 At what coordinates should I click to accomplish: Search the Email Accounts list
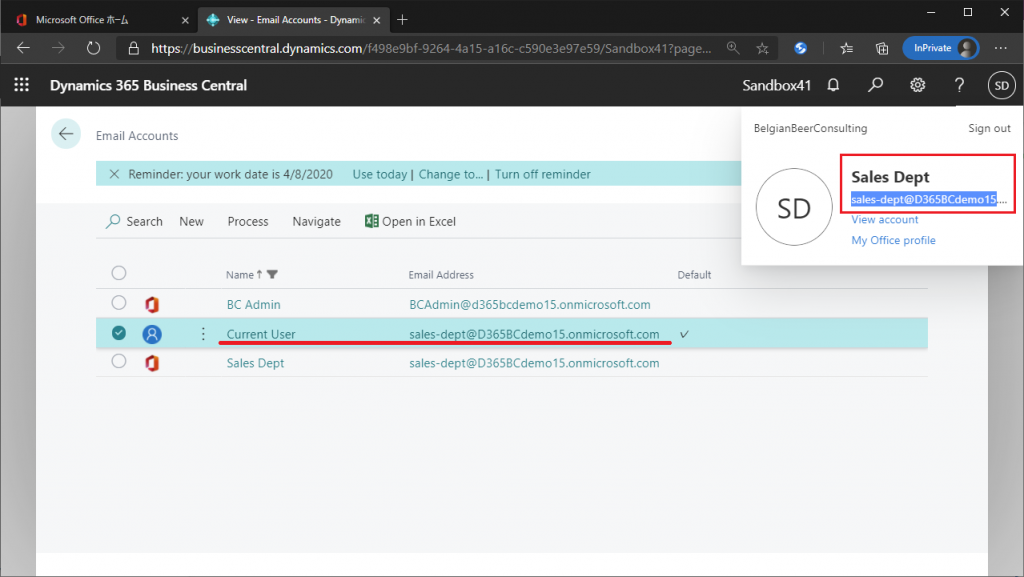(x=134, y=221)
